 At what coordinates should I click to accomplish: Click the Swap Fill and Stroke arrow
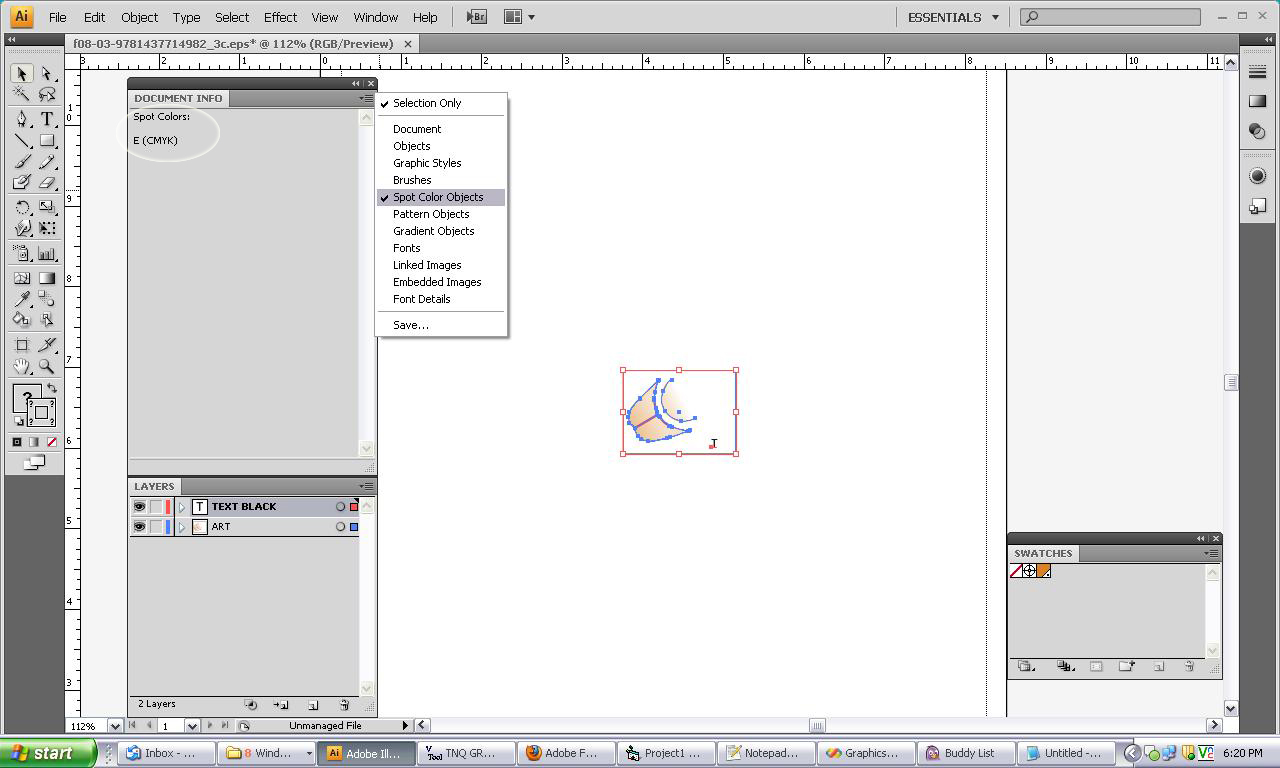pyautogui.click(x=52, y=388)
